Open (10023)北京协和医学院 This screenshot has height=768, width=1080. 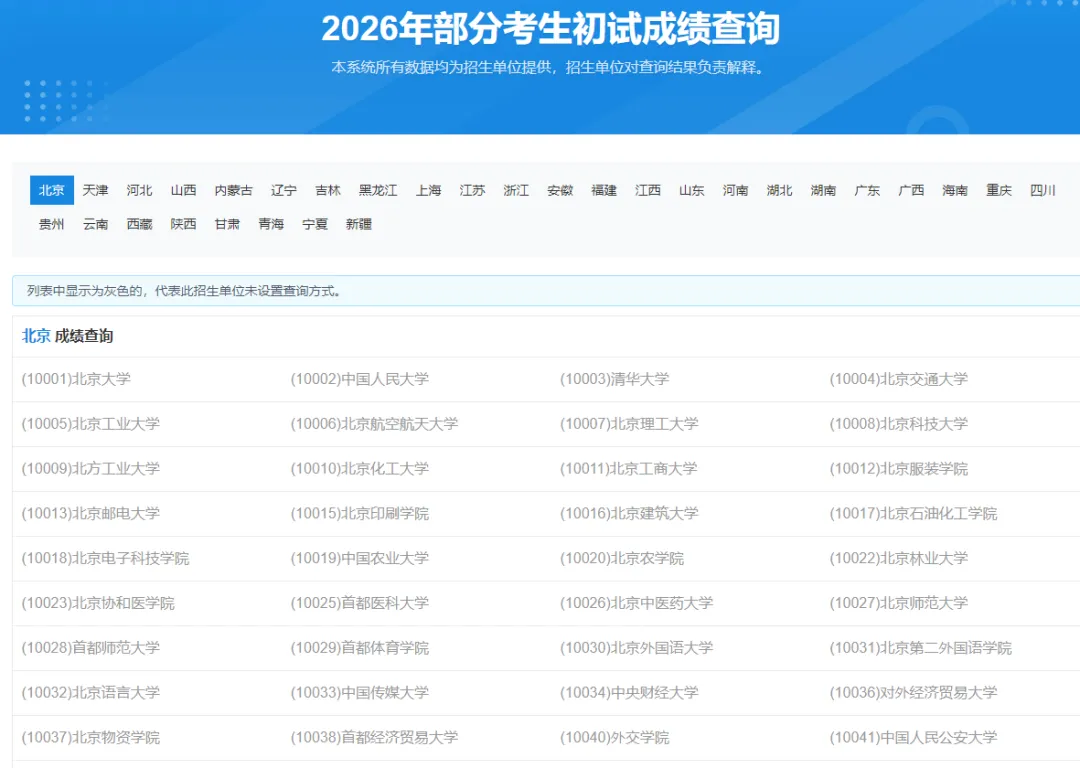98,603
